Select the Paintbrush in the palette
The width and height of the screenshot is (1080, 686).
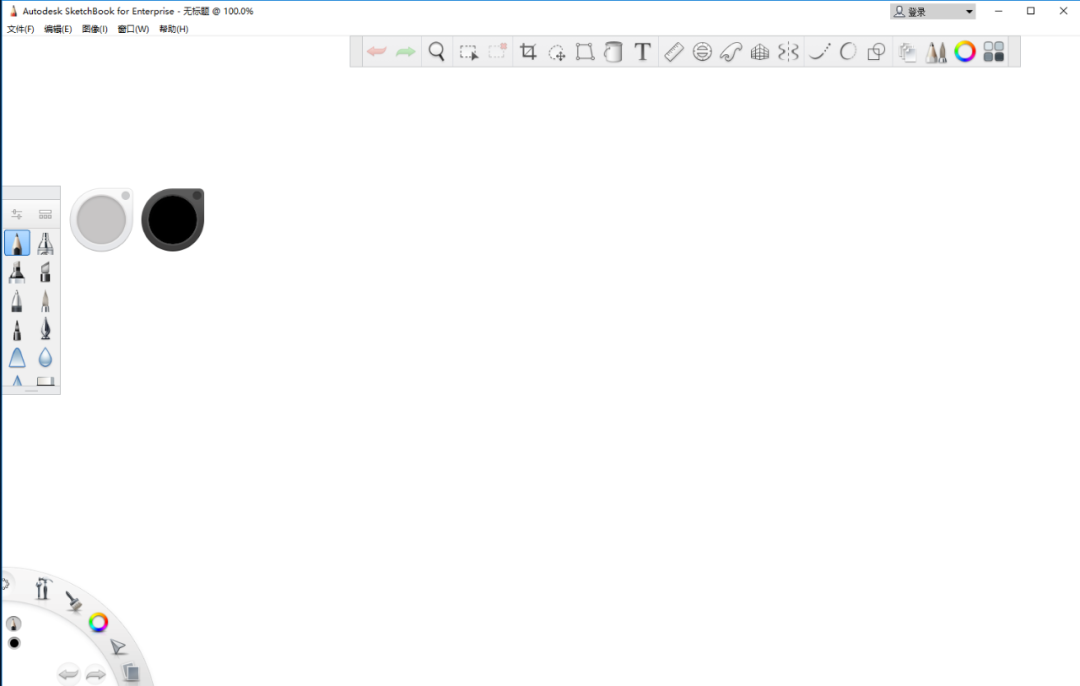[x=45, y=301]
